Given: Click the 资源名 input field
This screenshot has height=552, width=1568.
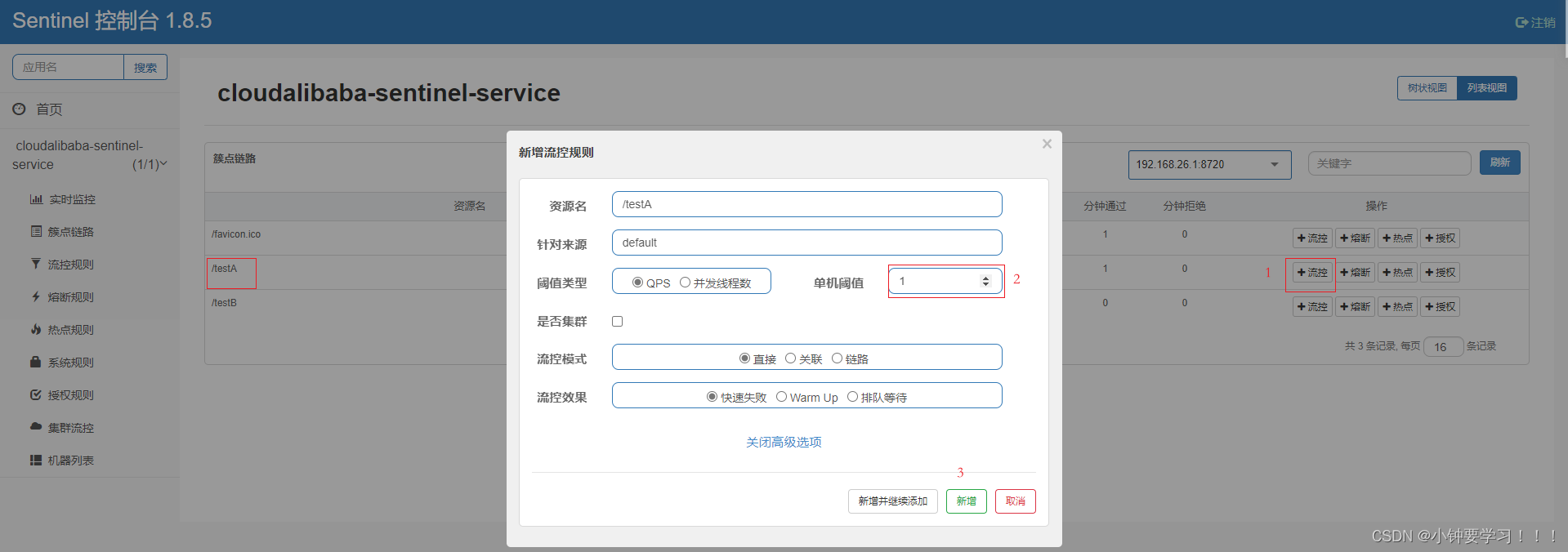Looking at the screenshot, I should 807,204.
